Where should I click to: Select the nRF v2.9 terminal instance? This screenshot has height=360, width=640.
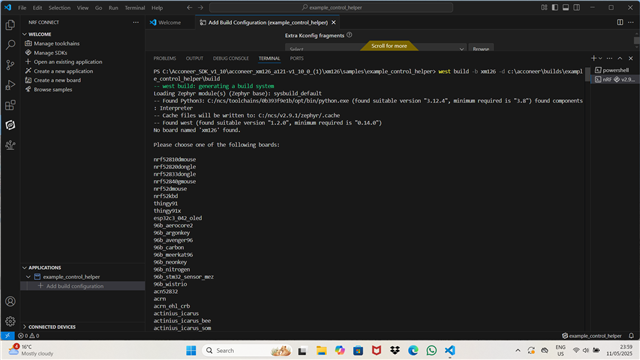tap(615, 80)
